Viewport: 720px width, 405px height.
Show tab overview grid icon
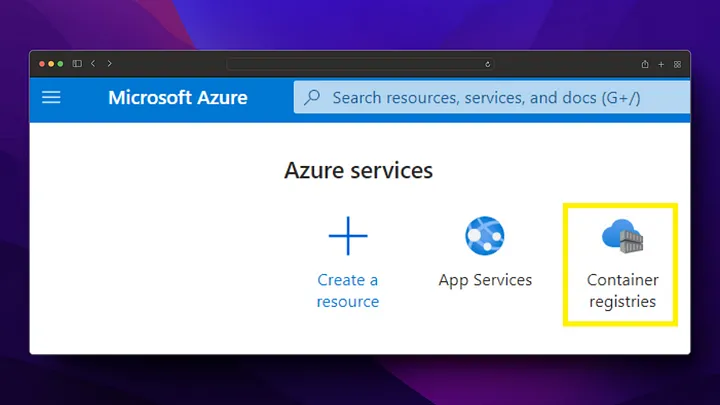click(677, 65)
